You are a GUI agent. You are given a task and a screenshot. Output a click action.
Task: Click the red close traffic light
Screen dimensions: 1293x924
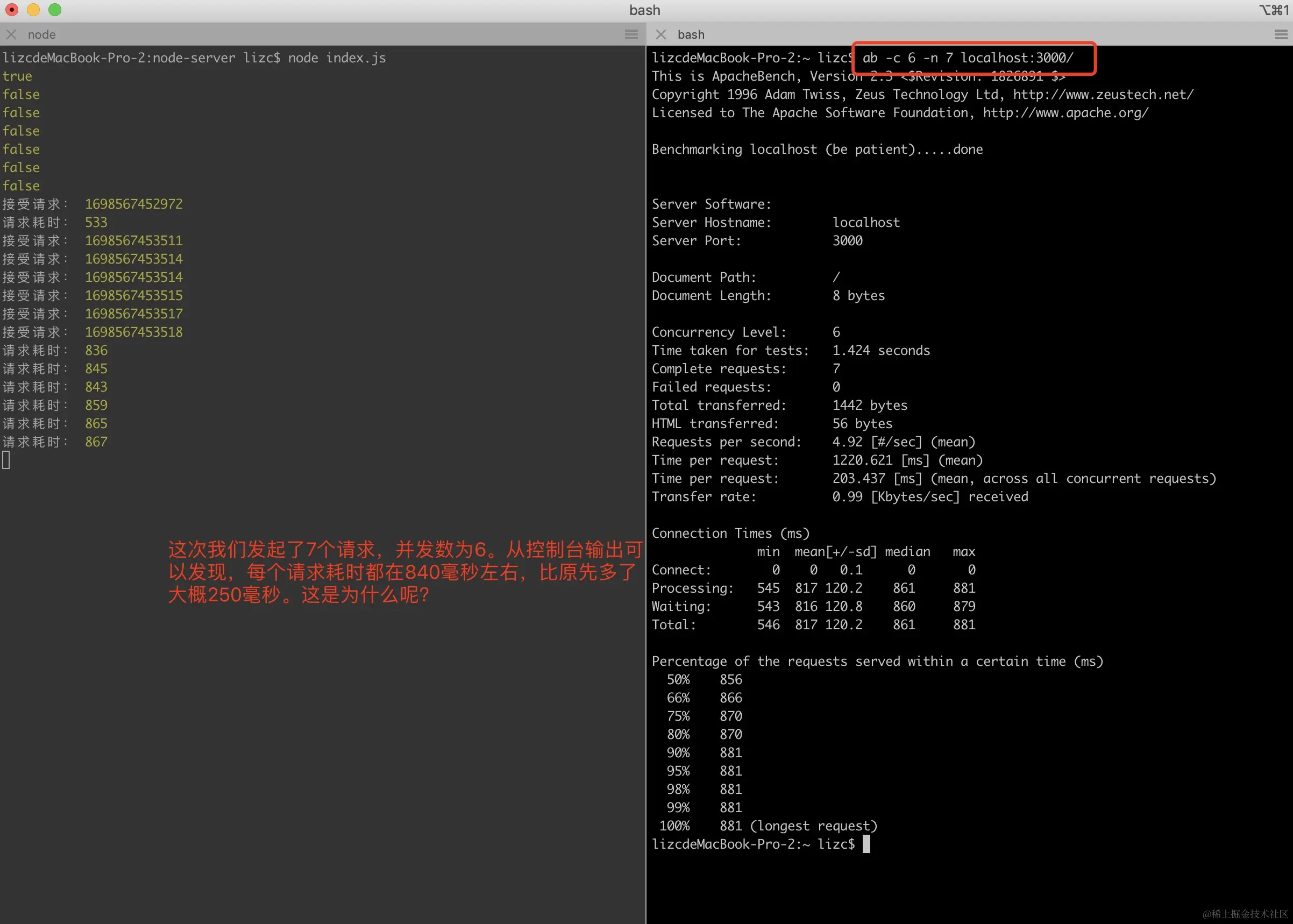point(11,9)
